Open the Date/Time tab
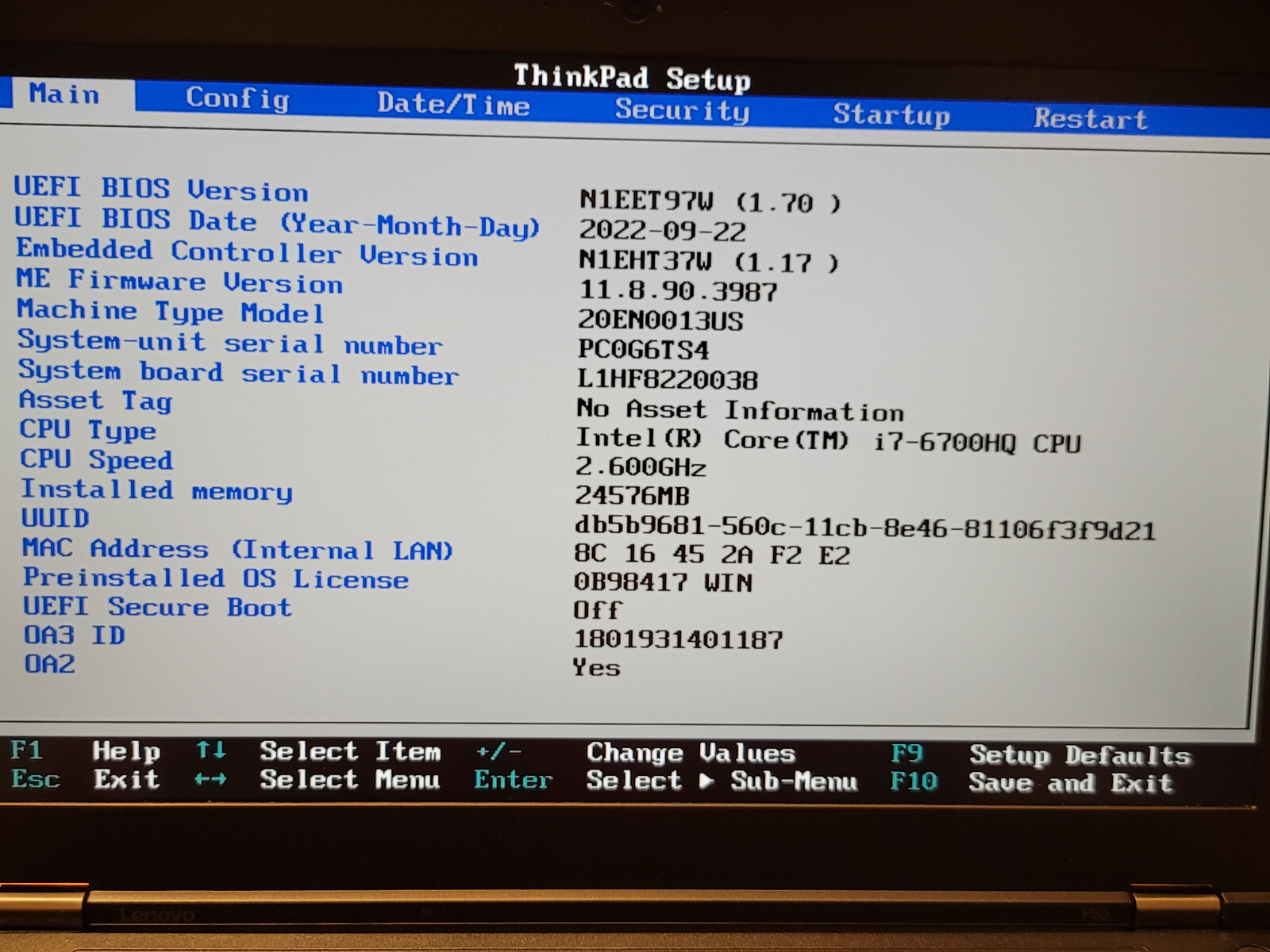1270x952 pixels. tap(453, 104)
